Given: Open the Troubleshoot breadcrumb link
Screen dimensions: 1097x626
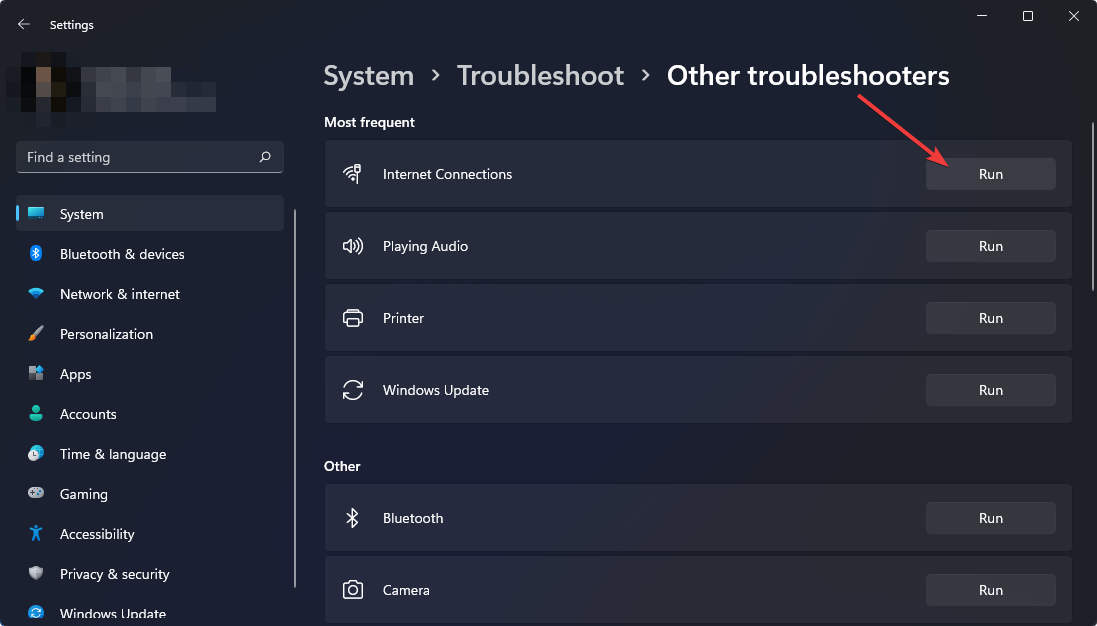Looking at the screenshot, I should click(x=540, y=75).
